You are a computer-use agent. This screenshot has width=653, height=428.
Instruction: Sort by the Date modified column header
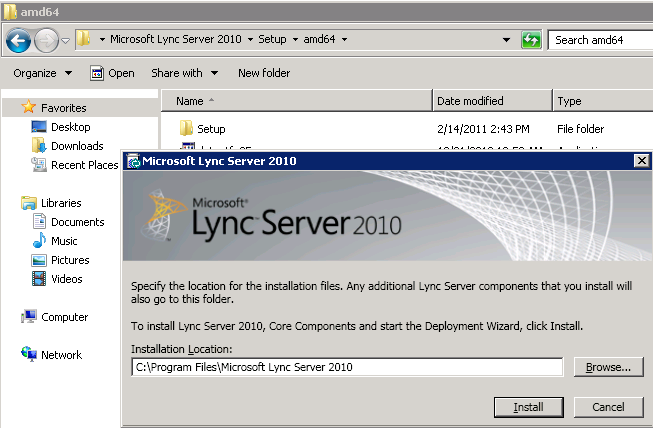tap(492, 101)
